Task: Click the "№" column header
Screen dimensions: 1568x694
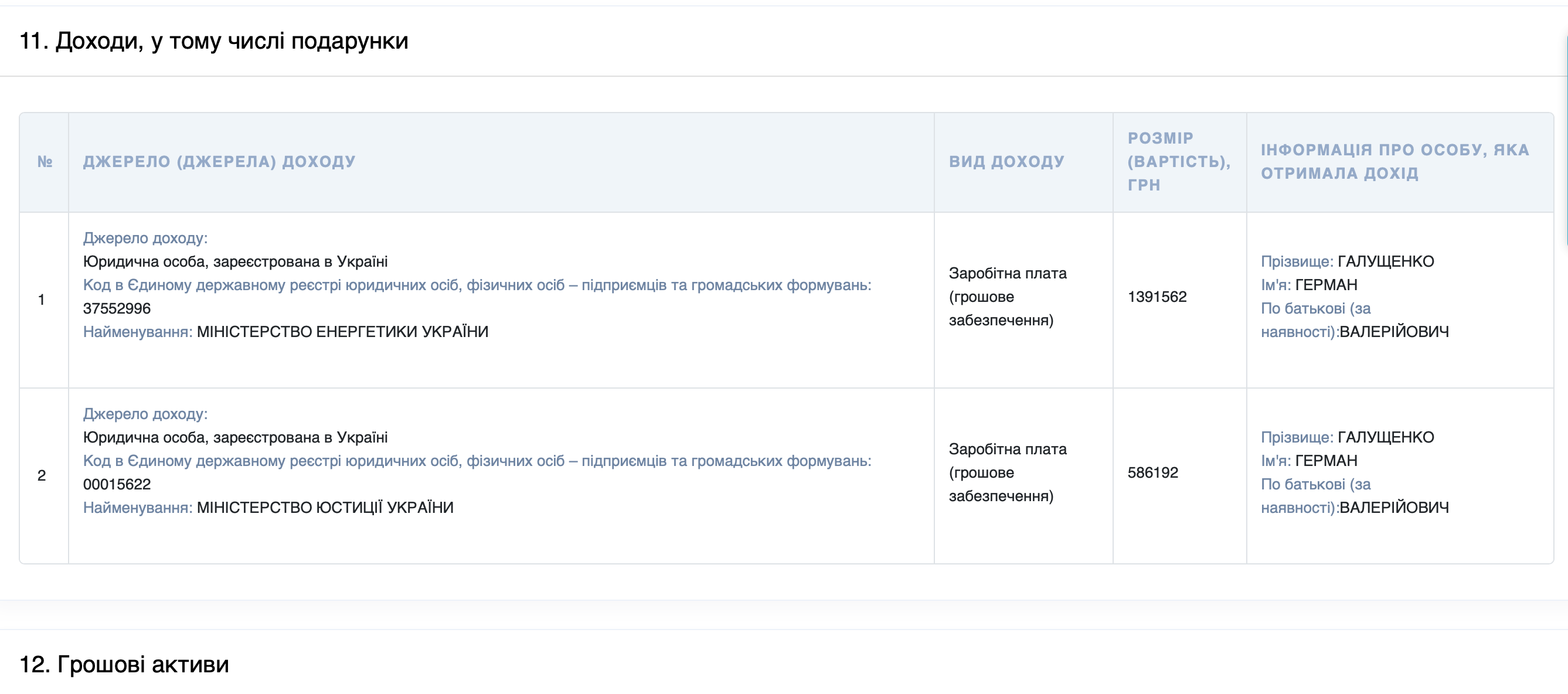Action: click(x=46, y=161)
